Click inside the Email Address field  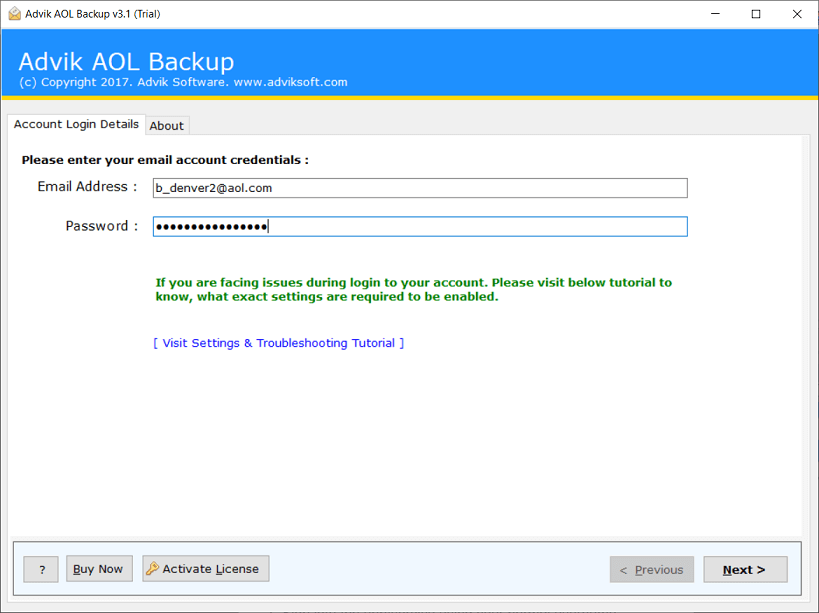420,187
